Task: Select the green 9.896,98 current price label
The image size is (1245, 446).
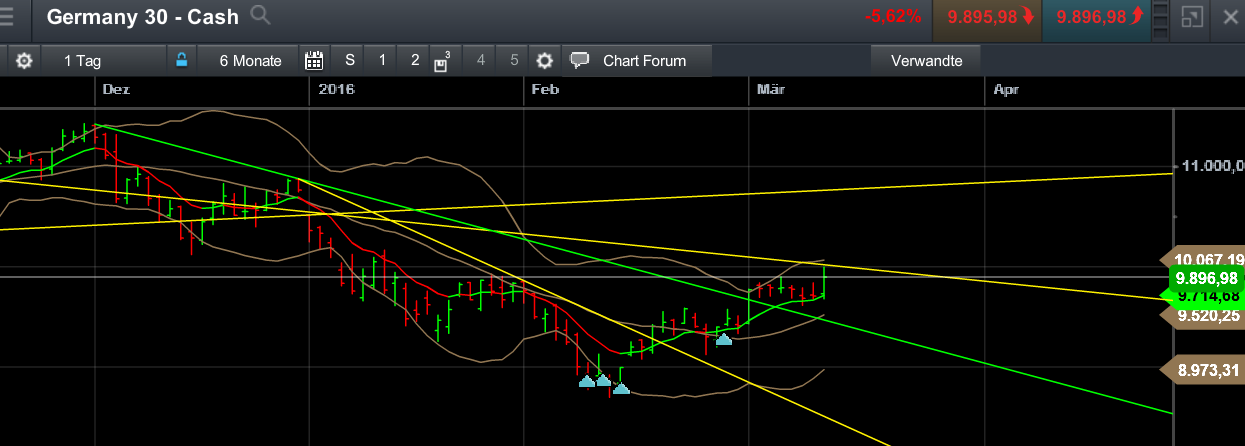Action: point(1205,277)
